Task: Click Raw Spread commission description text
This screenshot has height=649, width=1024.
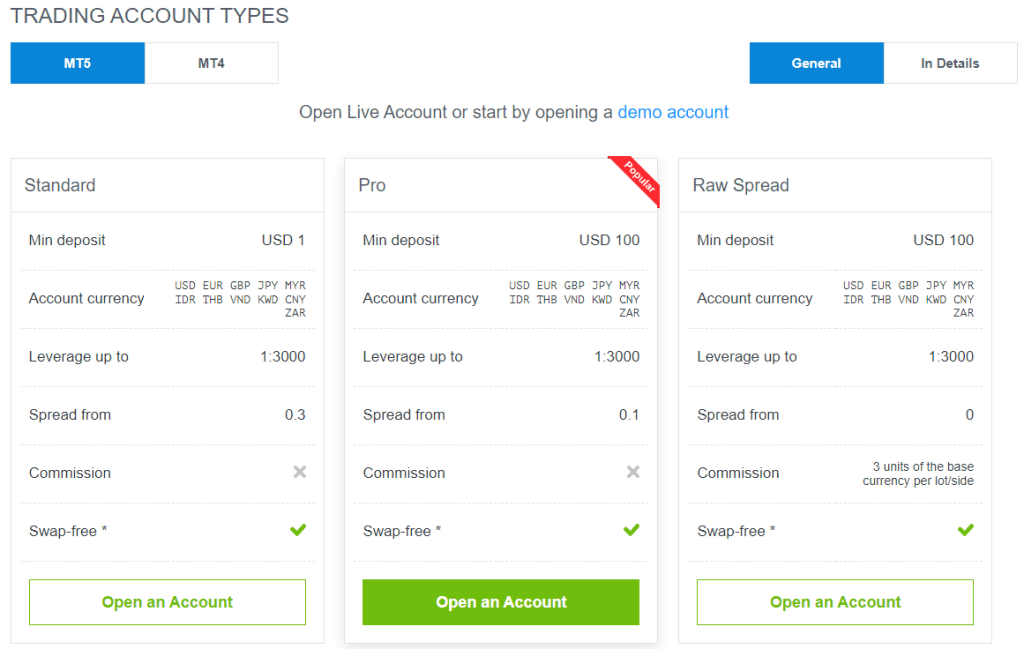Action: click(918, 474)
